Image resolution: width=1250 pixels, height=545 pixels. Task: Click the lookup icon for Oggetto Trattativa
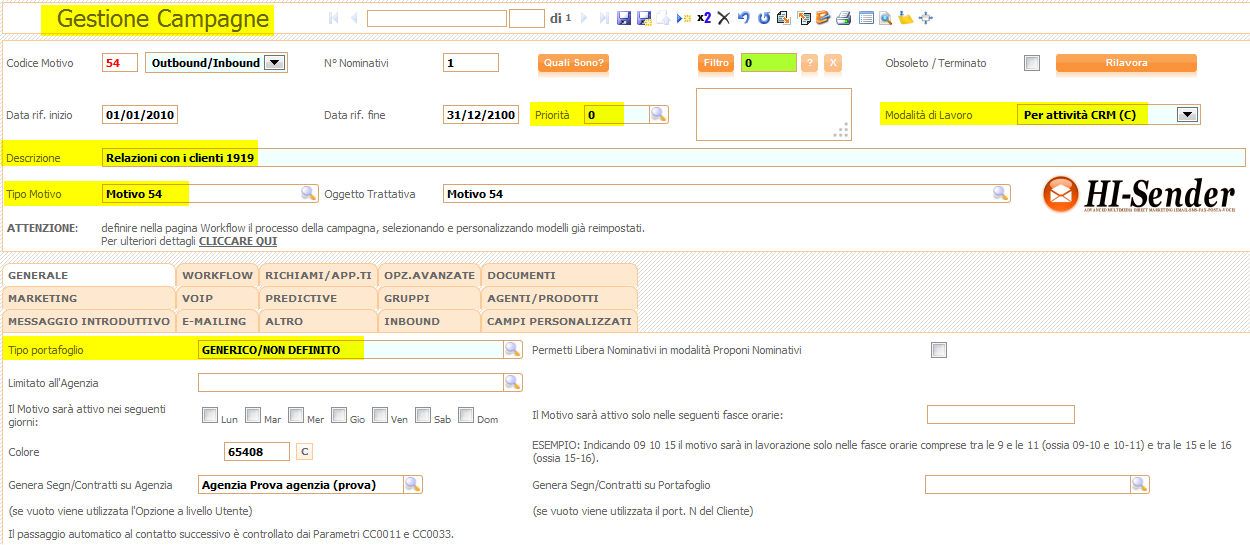coord(999,194)
